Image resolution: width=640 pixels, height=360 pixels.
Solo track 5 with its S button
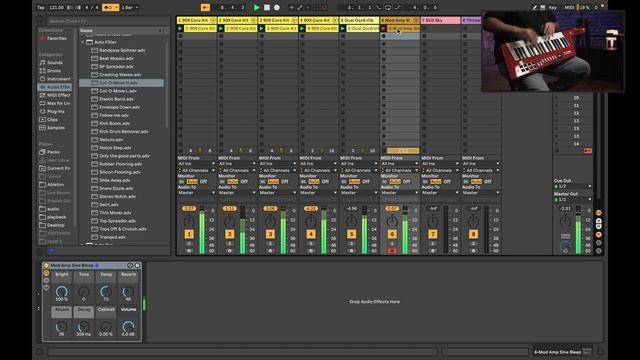(x=351, y=244)
